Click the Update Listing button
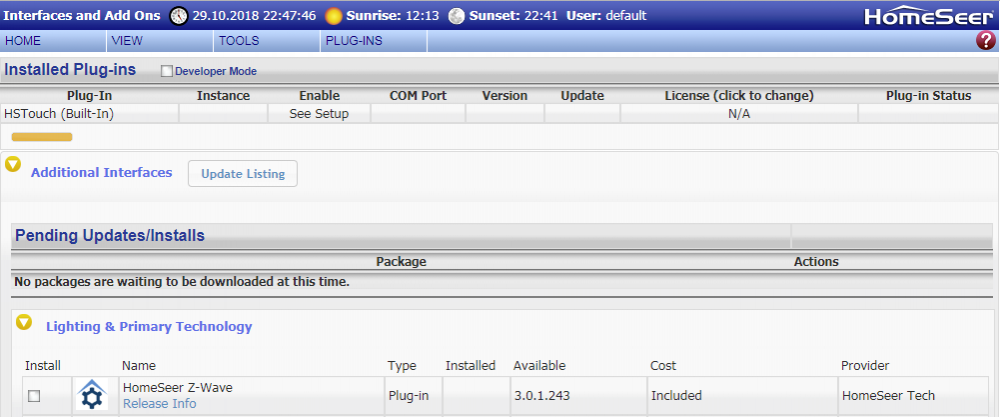1000x417 pixels. [243, 173]
